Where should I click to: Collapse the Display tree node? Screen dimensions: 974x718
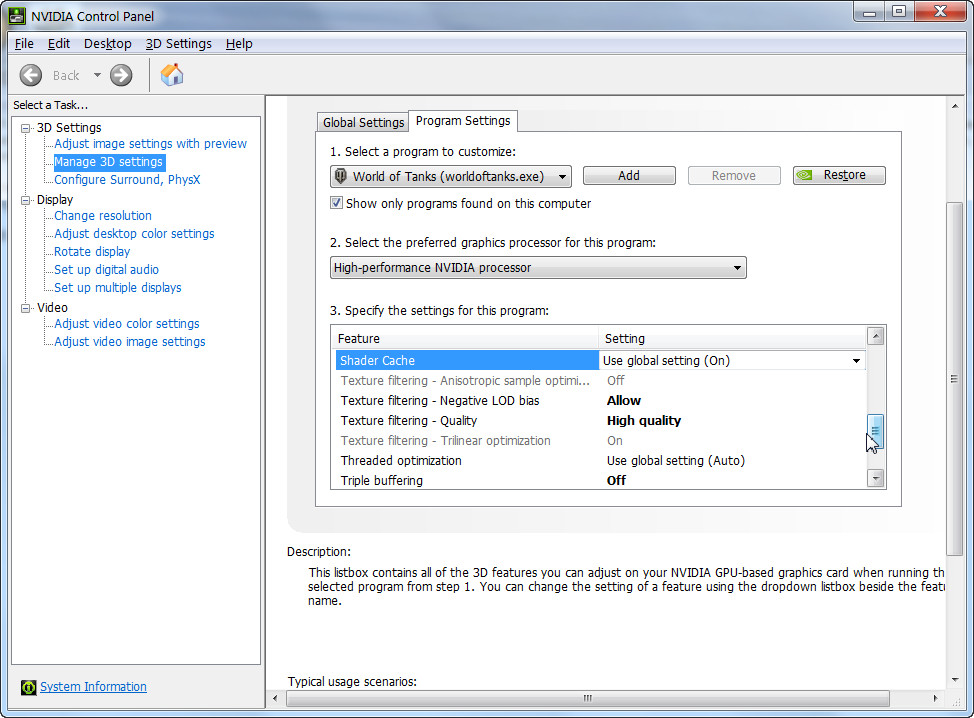coord(25,200)
